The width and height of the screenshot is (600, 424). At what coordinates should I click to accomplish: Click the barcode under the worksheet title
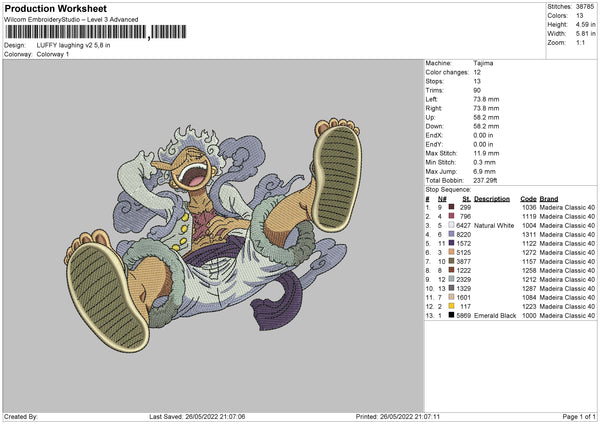96,32
